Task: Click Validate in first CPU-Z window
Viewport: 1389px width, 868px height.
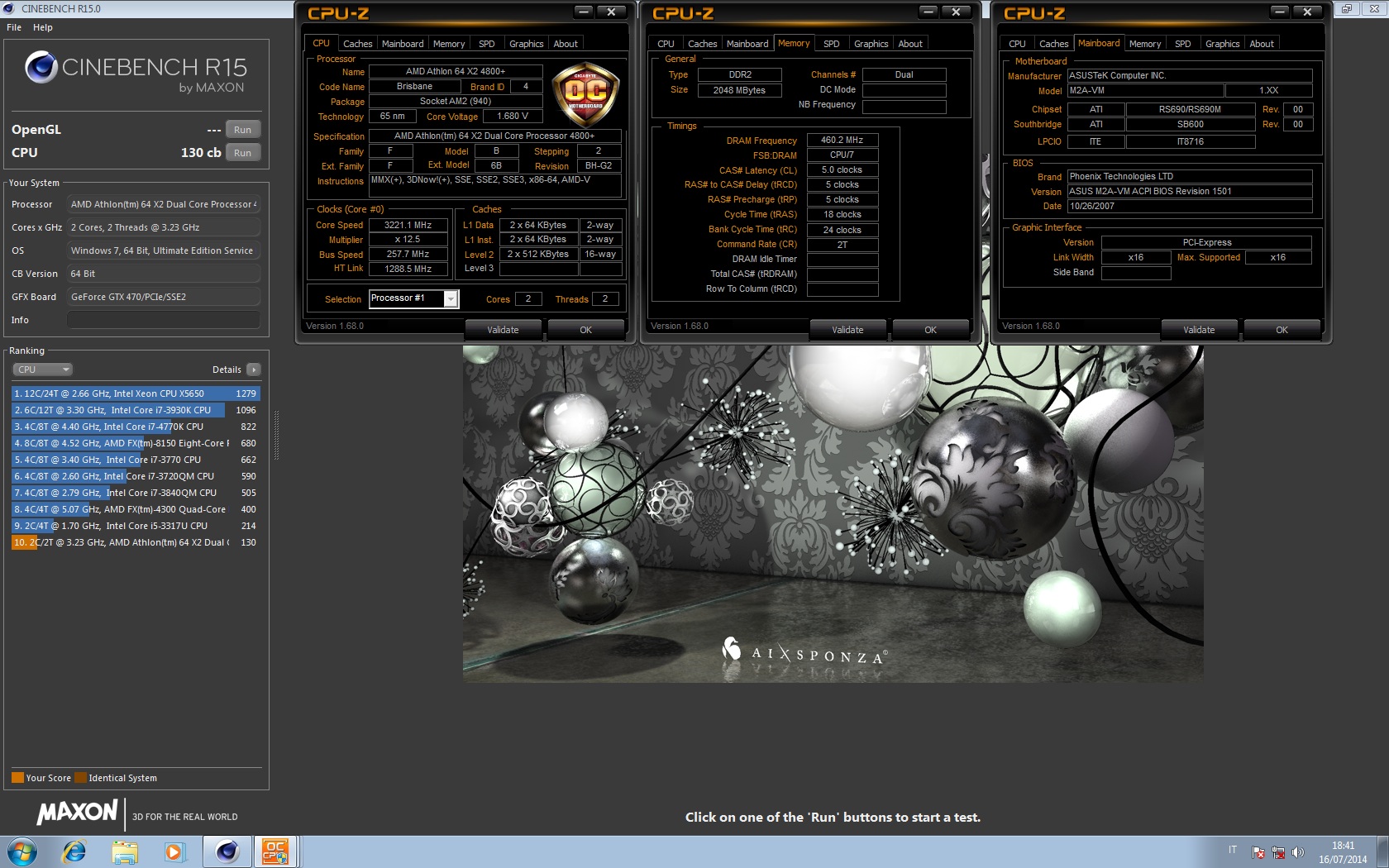Action: pyautogui.click(x=503, y=330)
